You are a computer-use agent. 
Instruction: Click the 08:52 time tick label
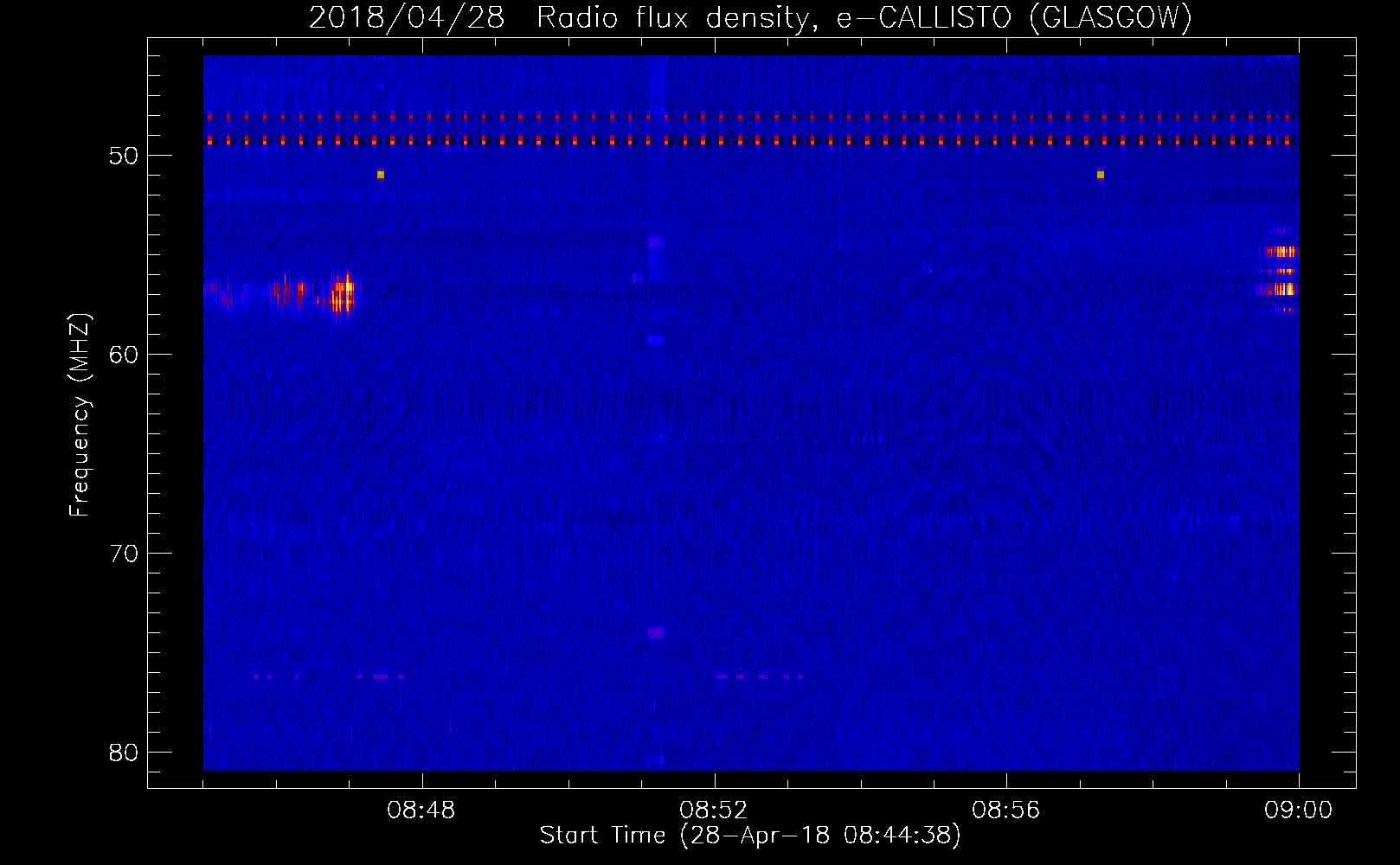[x=714, y=811]
